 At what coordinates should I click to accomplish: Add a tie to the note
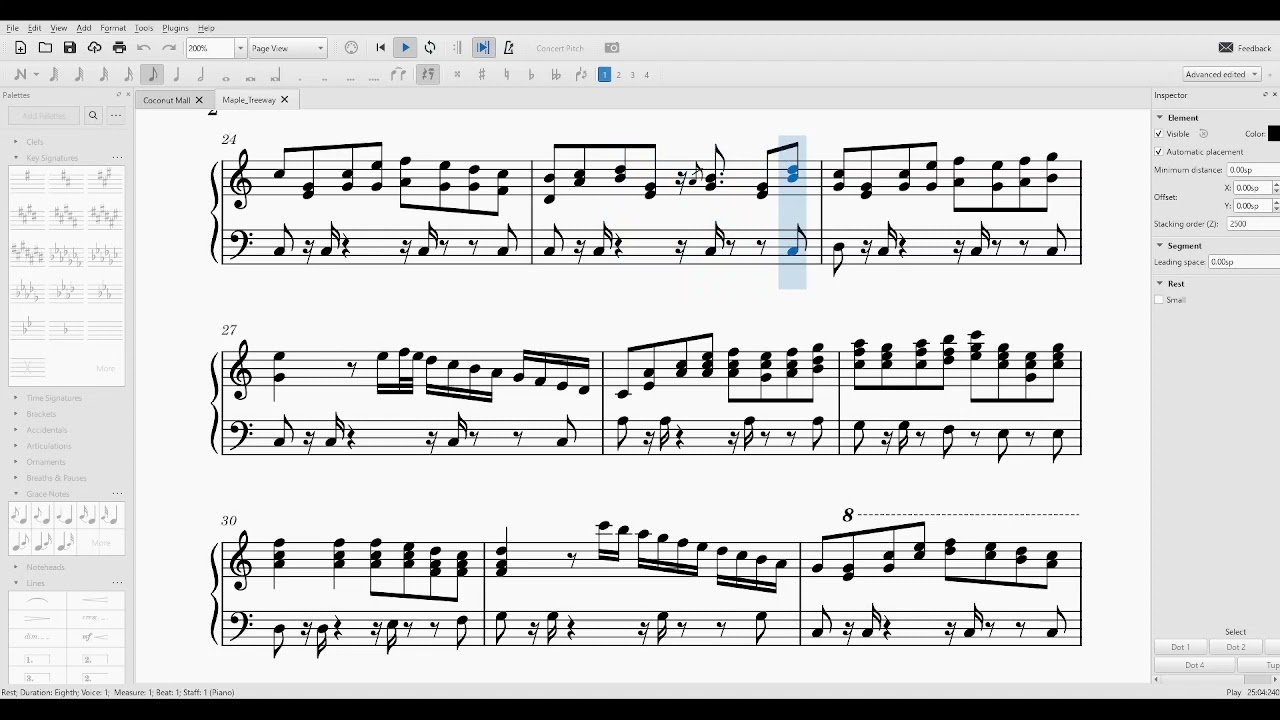click(x=399, y=75)
